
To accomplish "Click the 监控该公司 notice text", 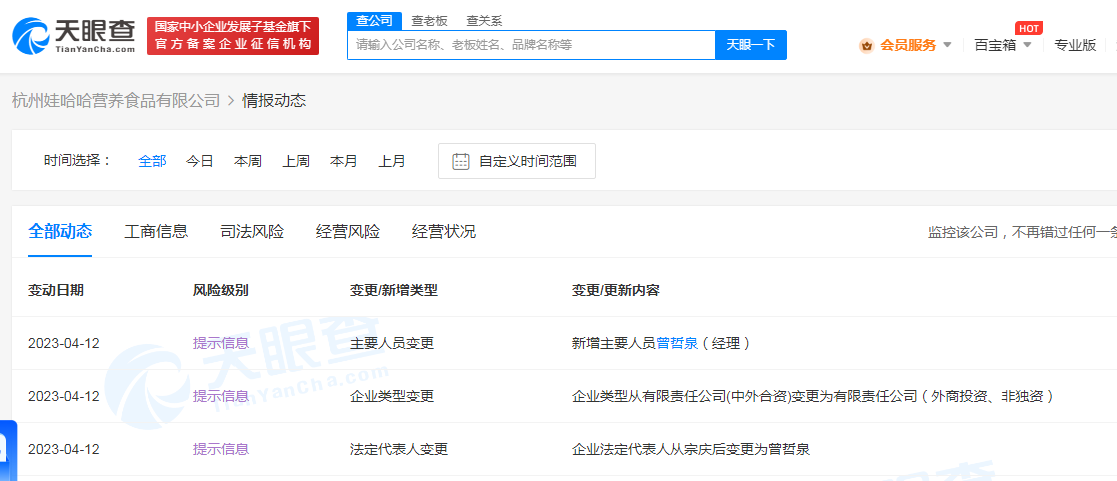I will [1022, 232].
